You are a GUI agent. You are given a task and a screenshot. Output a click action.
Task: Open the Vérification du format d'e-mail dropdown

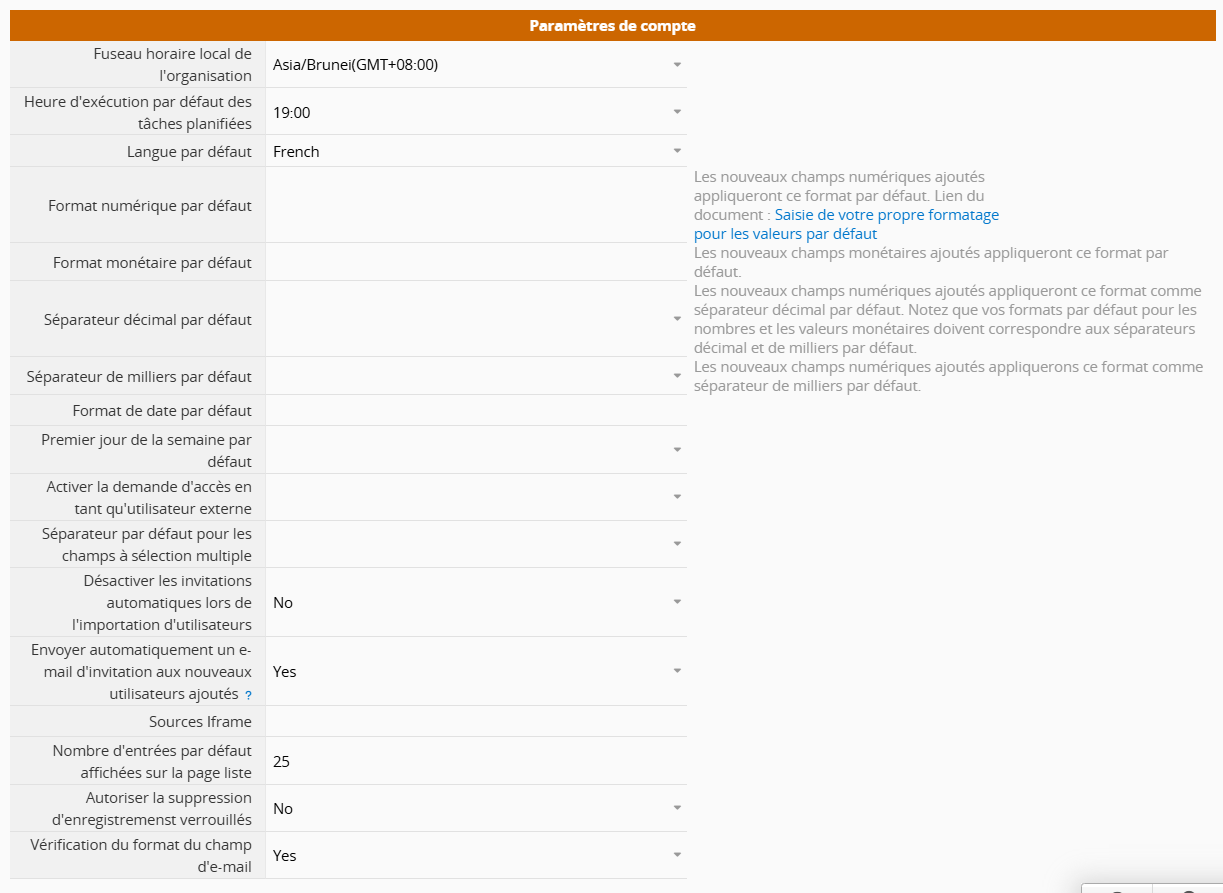(476, 855)
